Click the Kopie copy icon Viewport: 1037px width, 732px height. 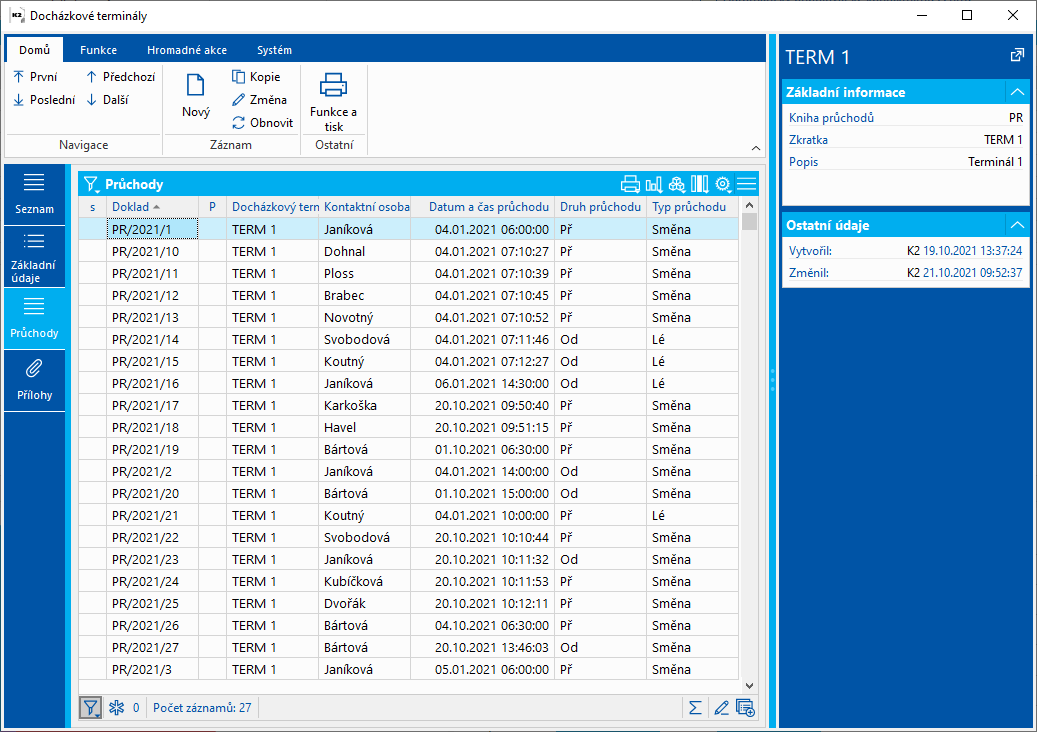239,77
